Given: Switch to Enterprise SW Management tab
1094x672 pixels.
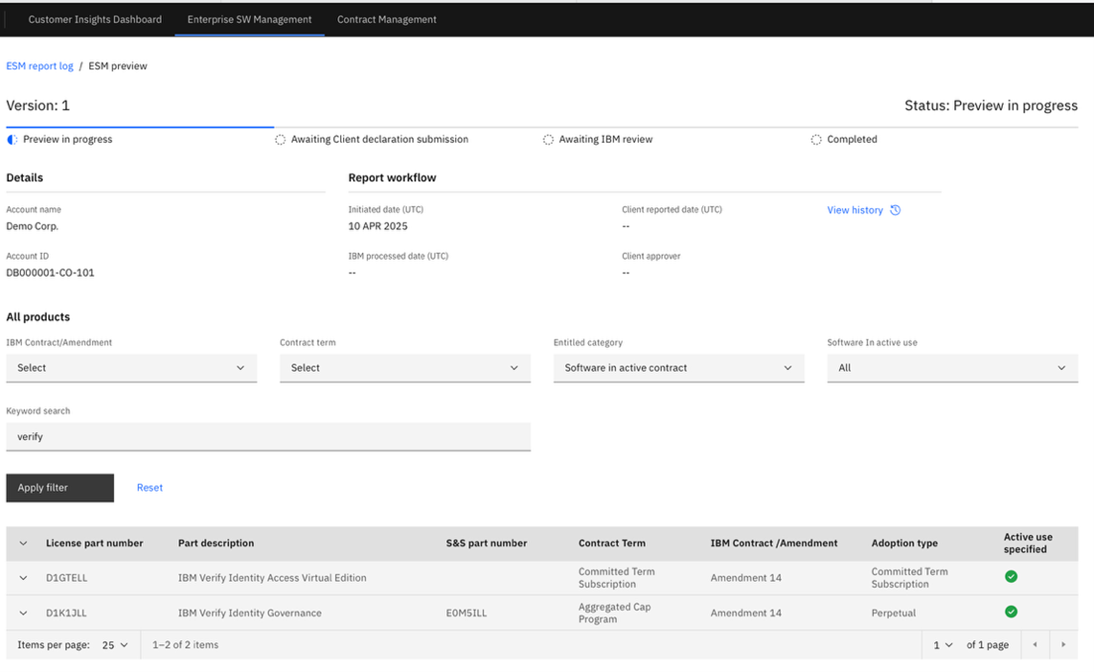Looking at the screenshot, I should coord(249,20).
